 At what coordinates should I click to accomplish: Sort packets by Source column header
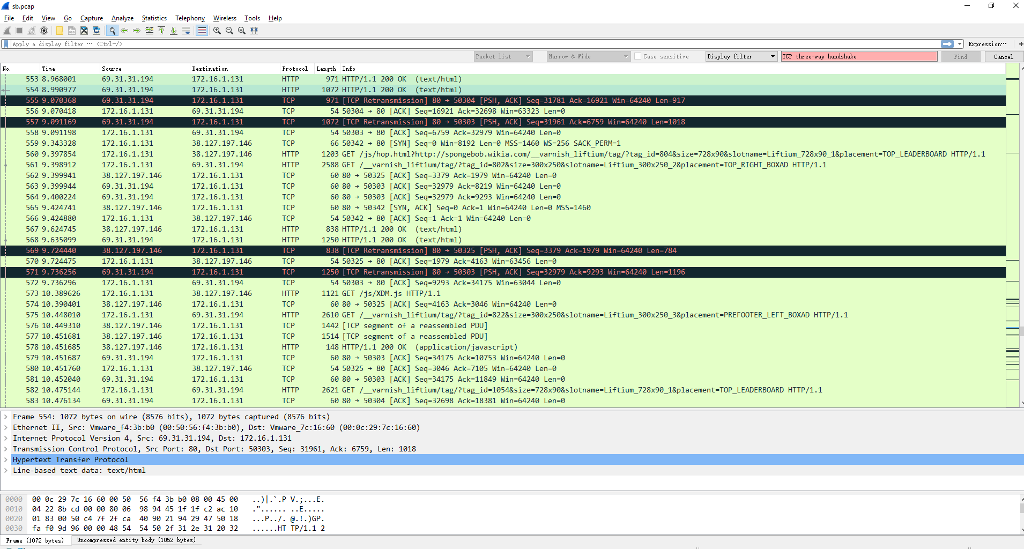[x=112, y=69]
